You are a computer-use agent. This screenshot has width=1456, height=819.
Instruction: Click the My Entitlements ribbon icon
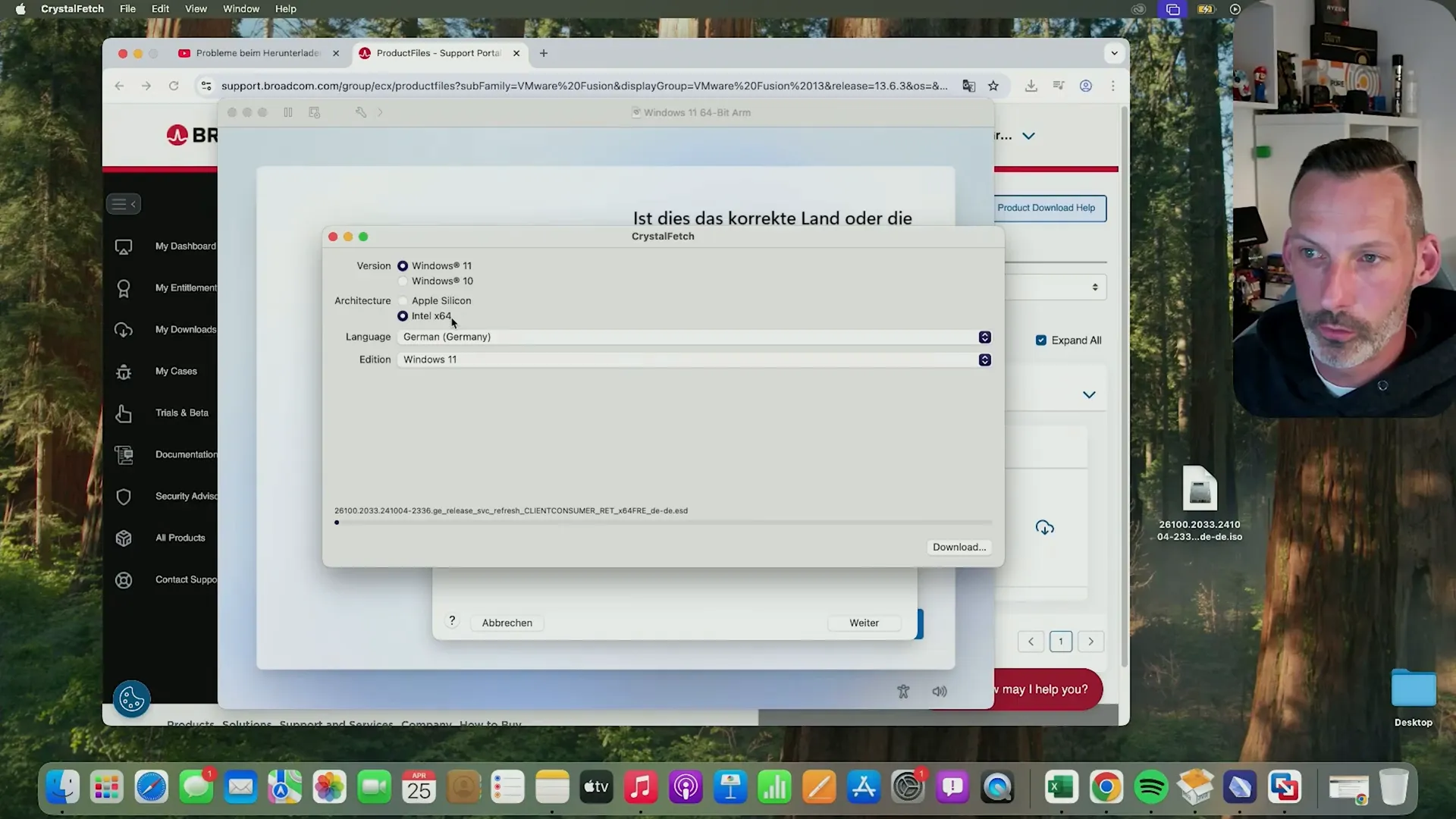(x=124, y=288)
